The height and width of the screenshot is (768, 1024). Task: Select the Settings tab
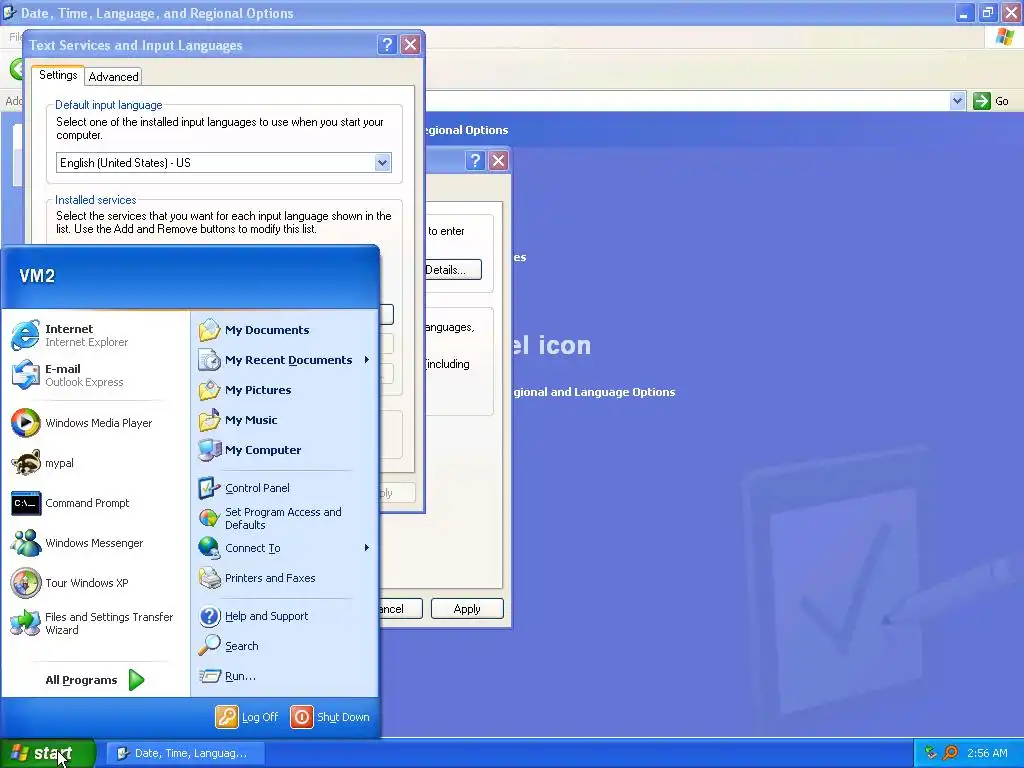click(58, 75)
